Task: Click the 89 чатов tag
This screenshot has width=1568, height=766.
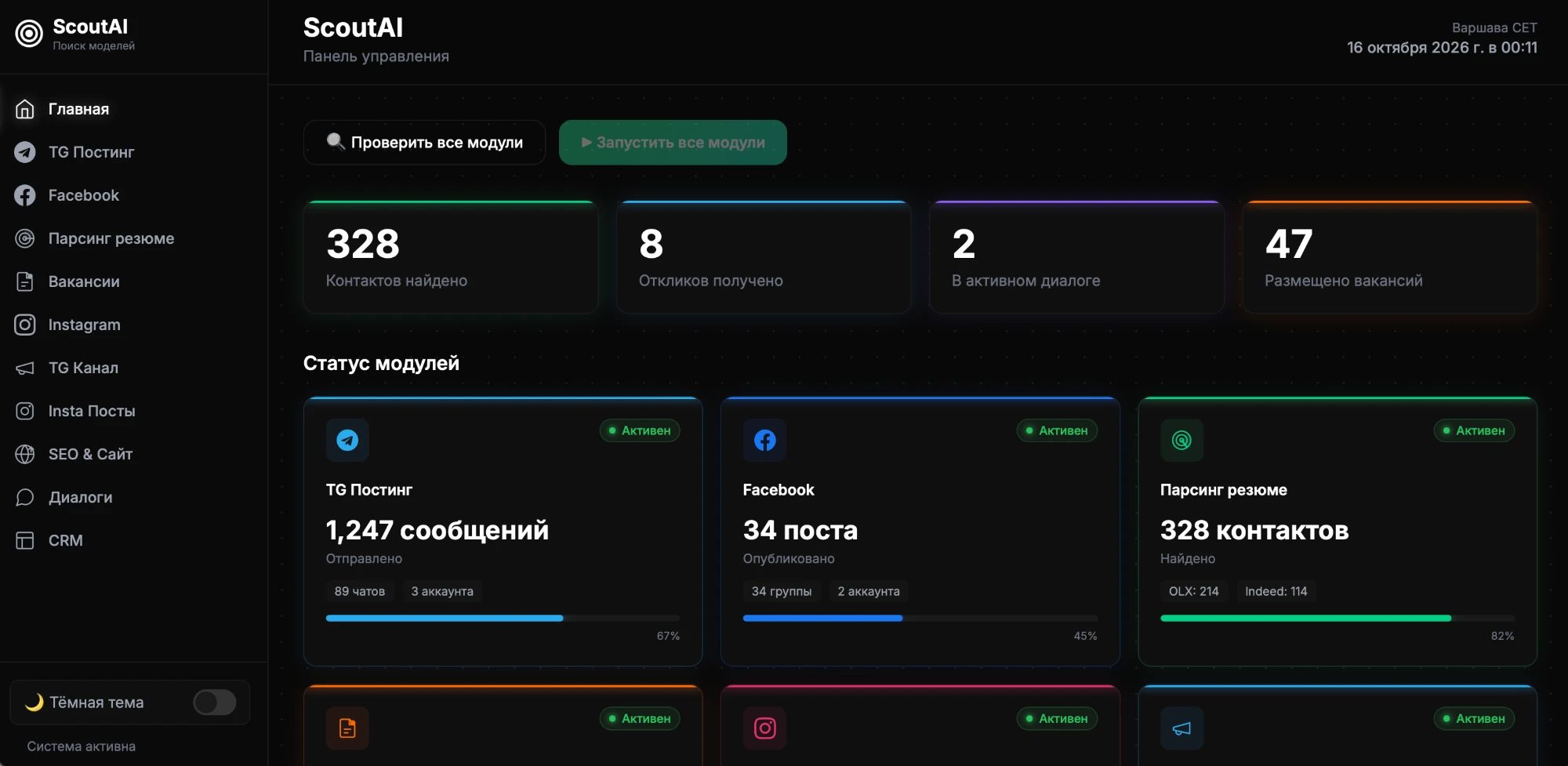Action: tap(360, 591)
